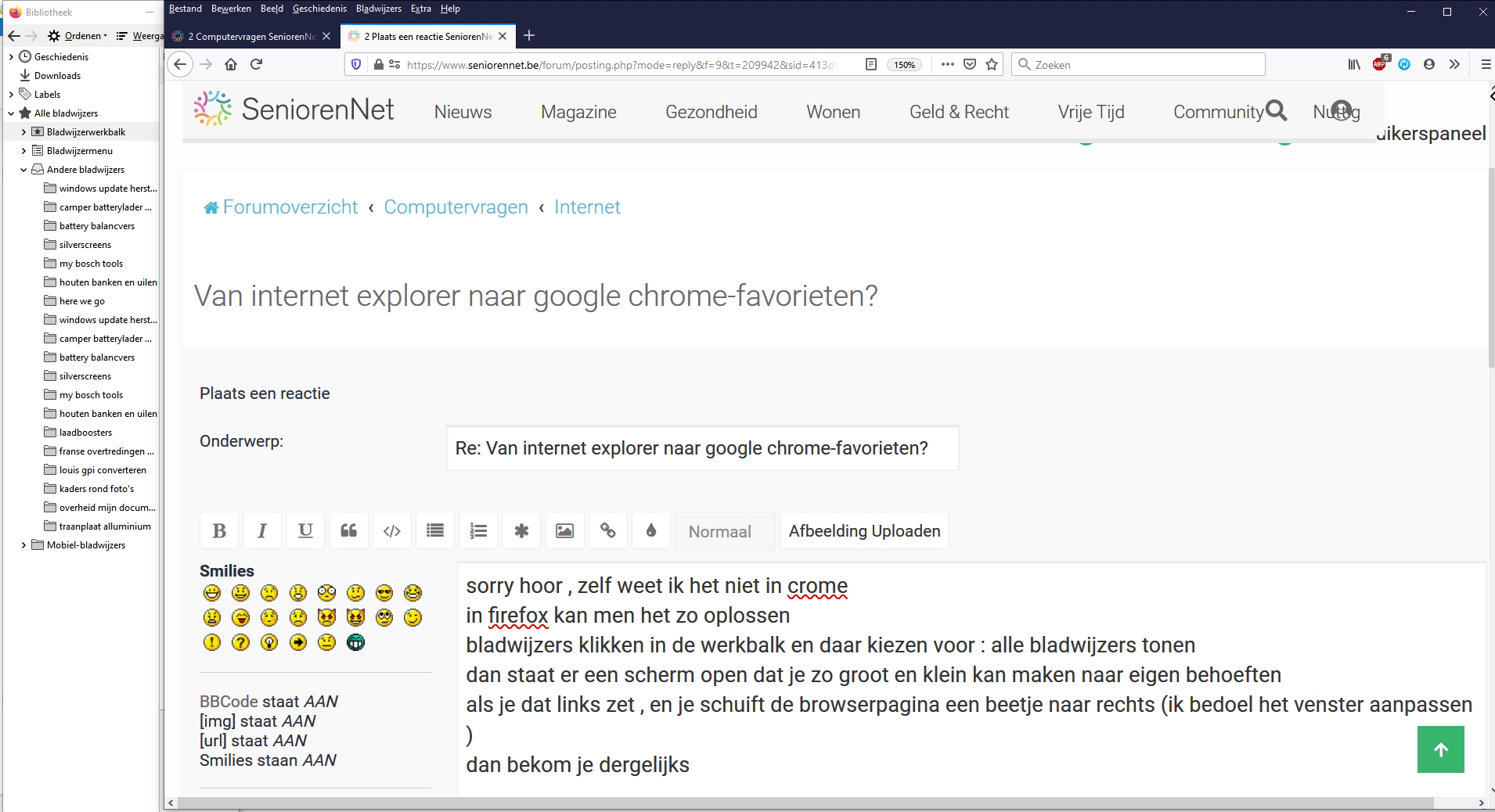Insert an ordered list with the numbered list icon
Image resolution: width=1495 pixels, height=812 pixels.
[478, 531]
